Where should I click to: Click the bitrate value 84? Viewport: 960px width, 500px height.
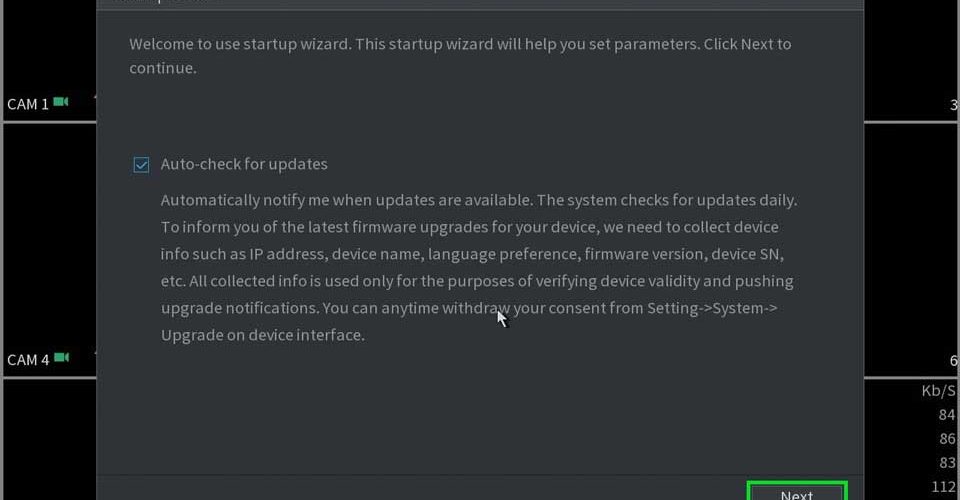pyautogui.click(x=946, y=415)
